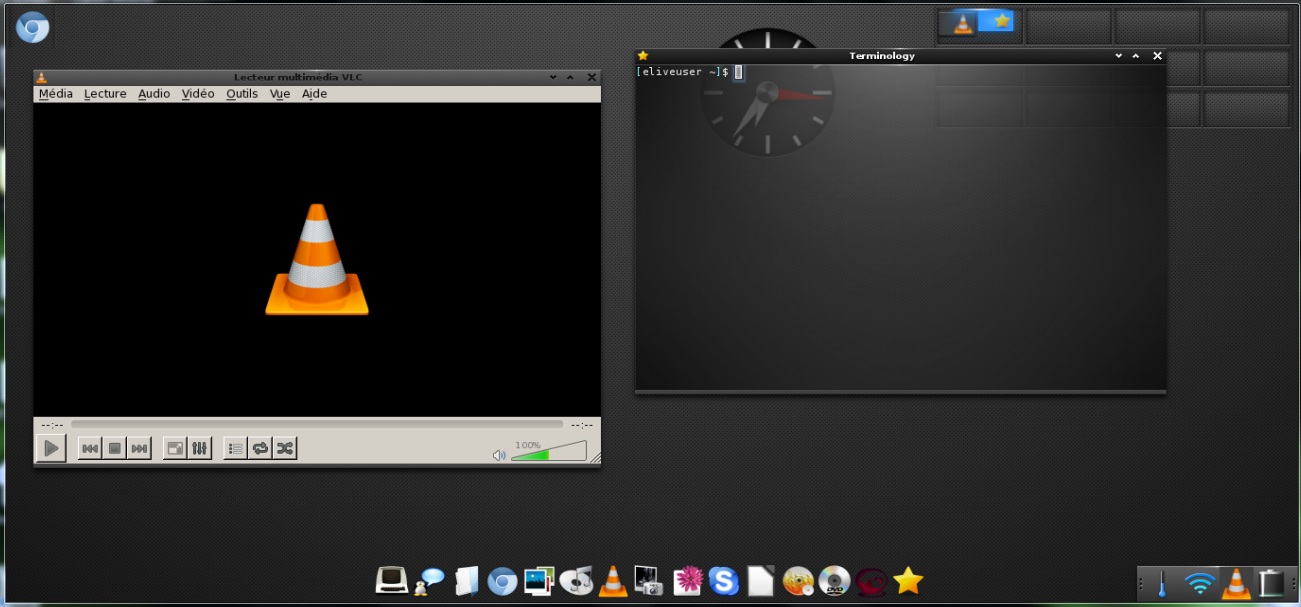This screenshot has width=1301, height=607.
Task: Skip to next track in VLC
Action: (x=140, y=449)
